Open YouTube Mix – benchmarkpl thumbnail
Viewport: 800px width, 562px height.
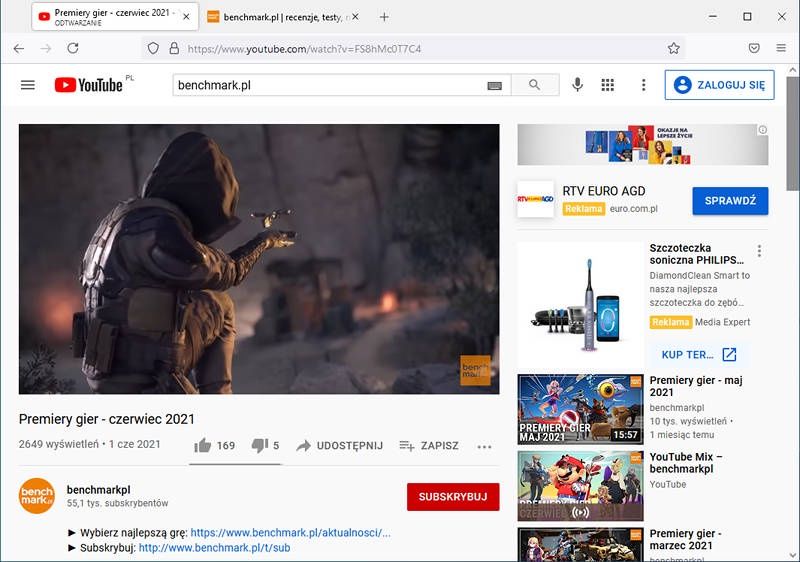[x=581, y=486]
